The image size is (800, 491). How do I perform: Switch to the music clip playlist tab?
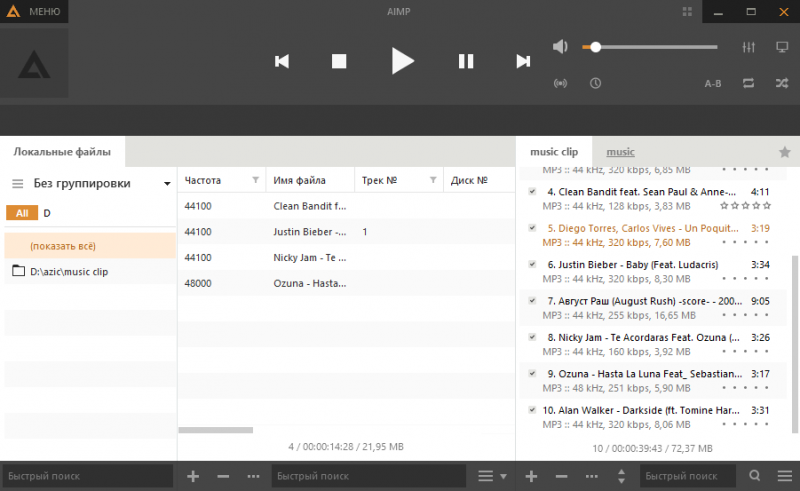click(x=554, y=152)
